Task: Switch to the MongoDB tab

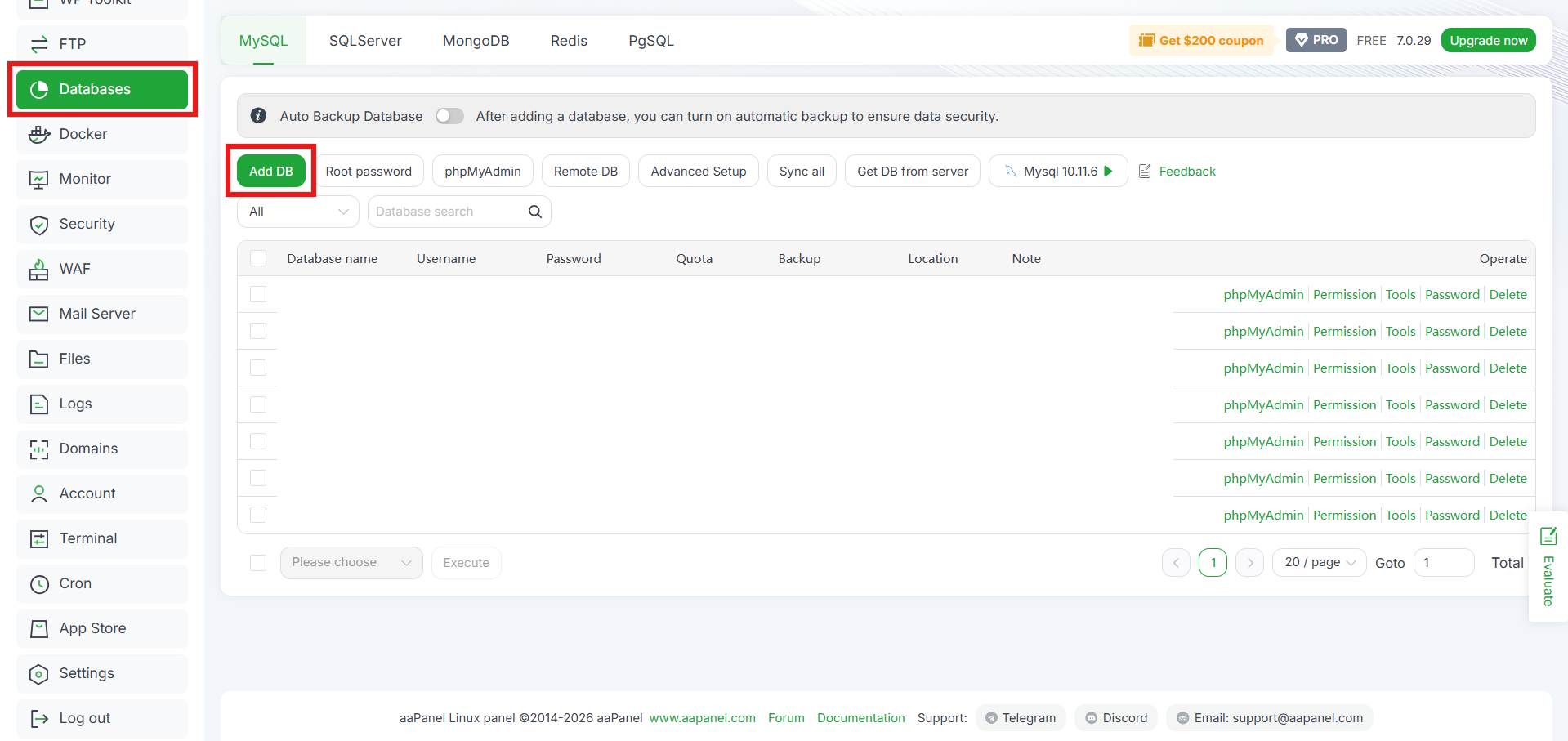Action: pyautogui.click(x=476, y=41)
